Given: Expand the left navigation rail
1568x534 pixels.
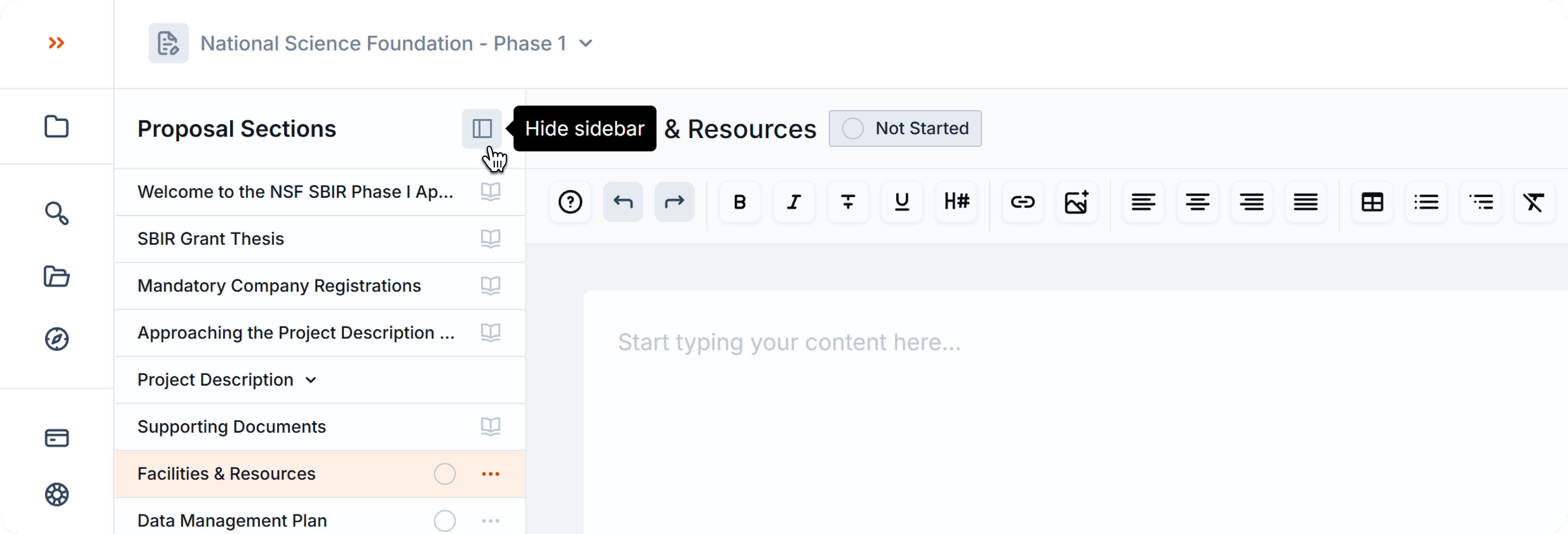Looking at the screenshot, I should pos(57,43).
